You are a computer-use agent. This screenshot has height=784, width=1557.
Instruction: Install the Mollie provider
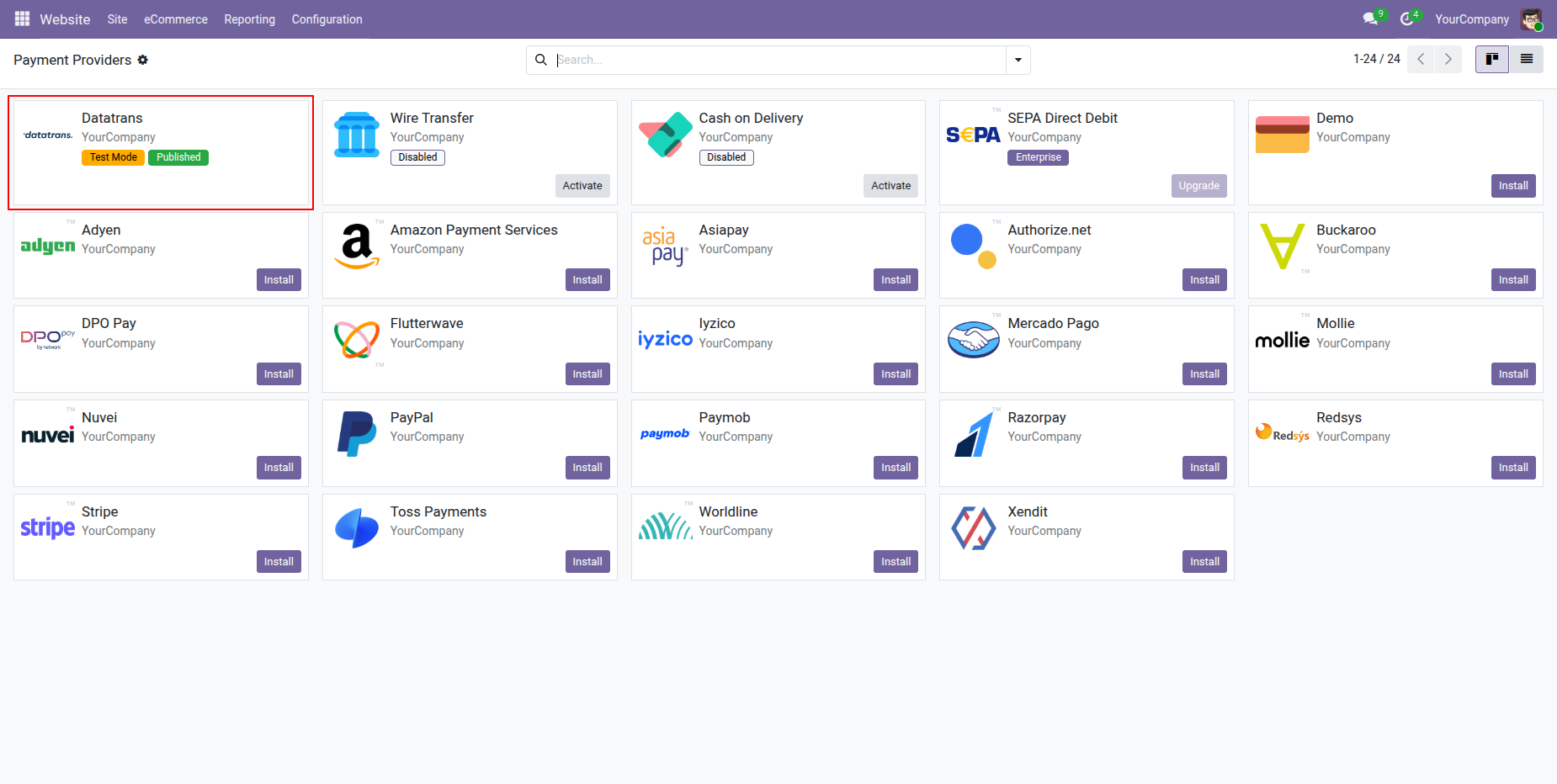1513,374
